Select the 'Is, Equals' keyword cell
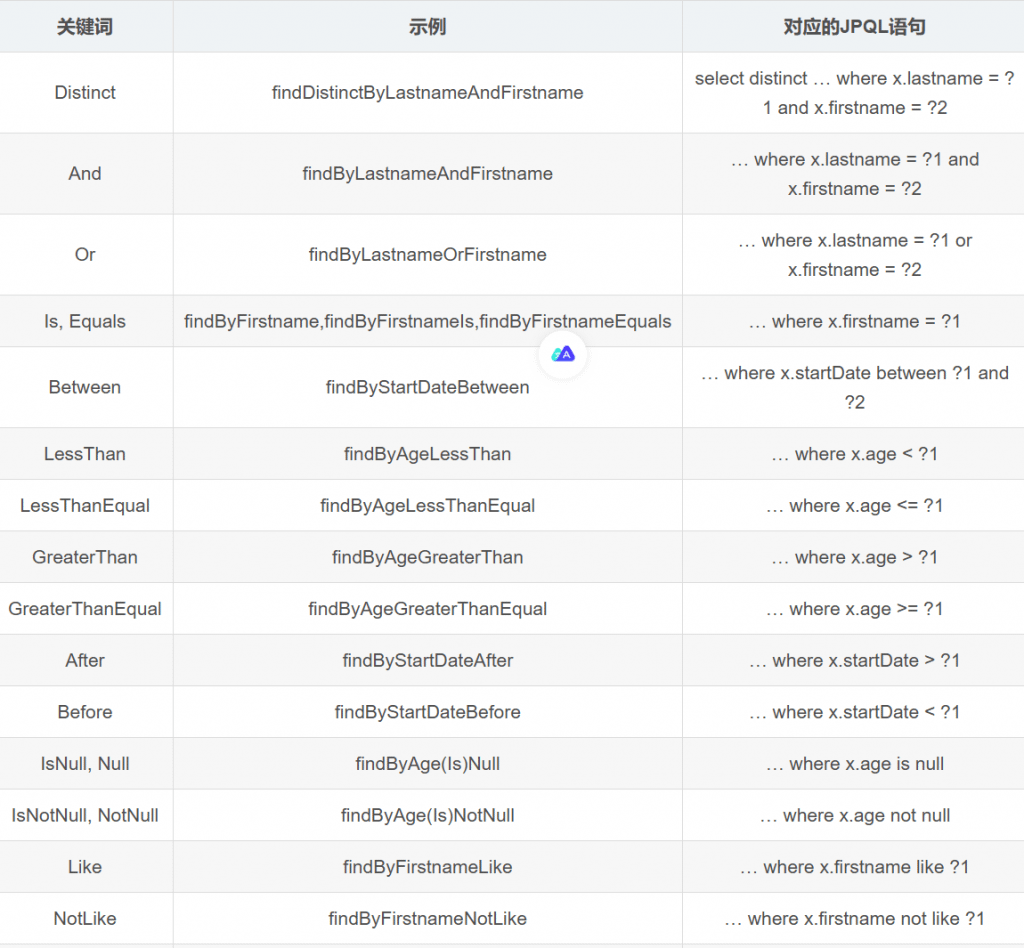This screenshot has width=1024, height=948. 85,322
